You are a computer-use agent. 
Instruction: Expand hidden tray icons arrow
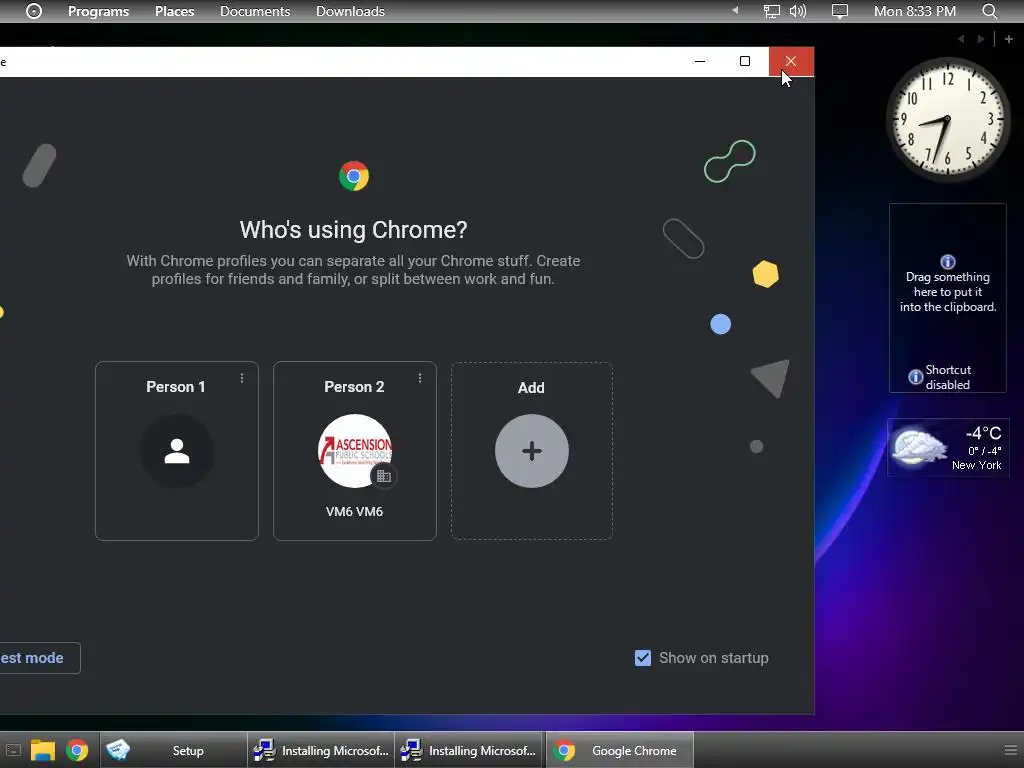(x=735, y=10)
